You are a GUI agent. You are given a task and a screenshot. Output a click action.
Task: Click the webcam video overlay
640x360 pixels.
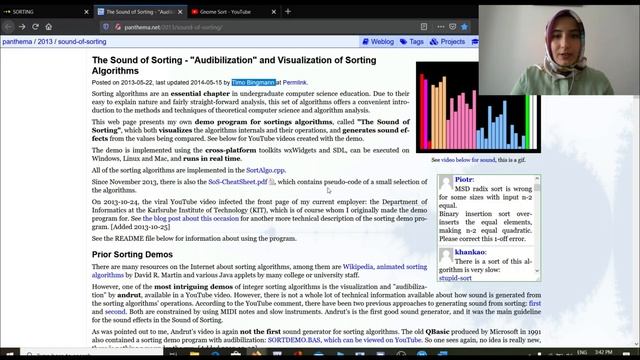[x=558, y=50]
